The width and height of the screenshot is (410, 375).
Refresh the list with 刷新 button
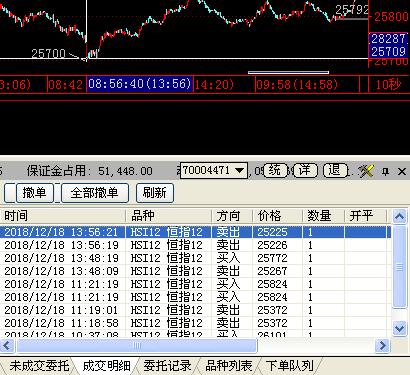coord(155,193)
